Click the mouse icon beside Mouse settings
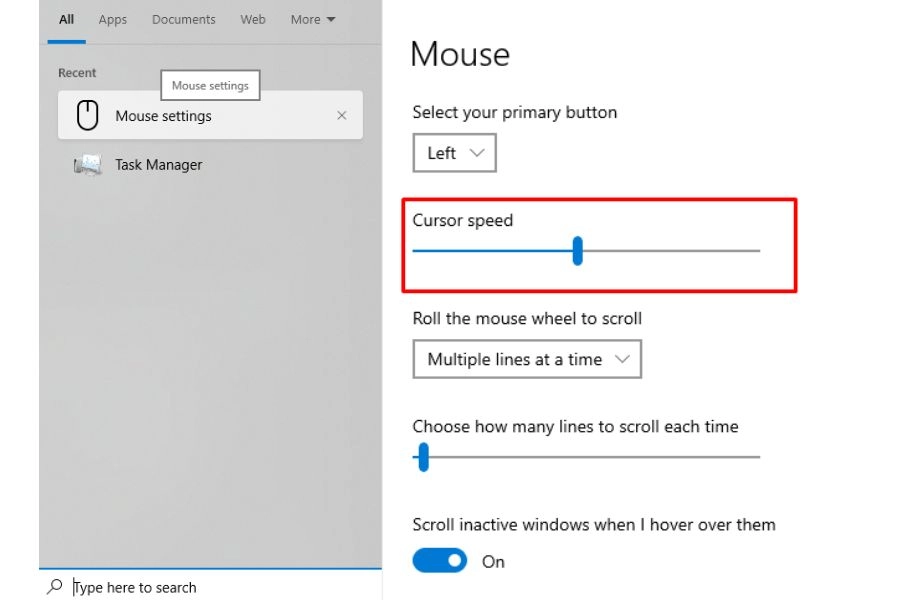 tap(87, 115)
